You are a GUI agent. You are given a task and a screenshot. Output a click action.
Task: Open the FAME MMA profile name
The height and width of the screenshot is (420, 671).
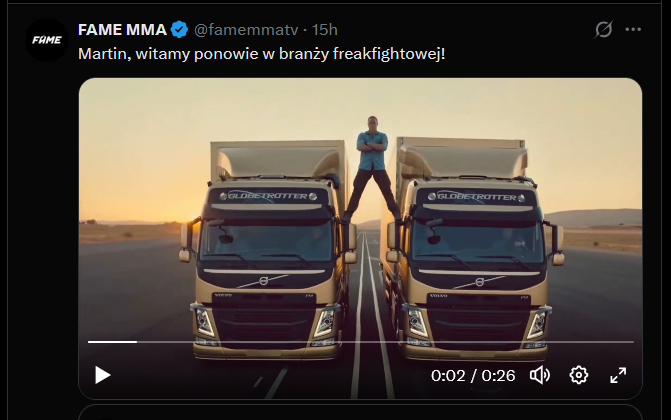[121, 29]
